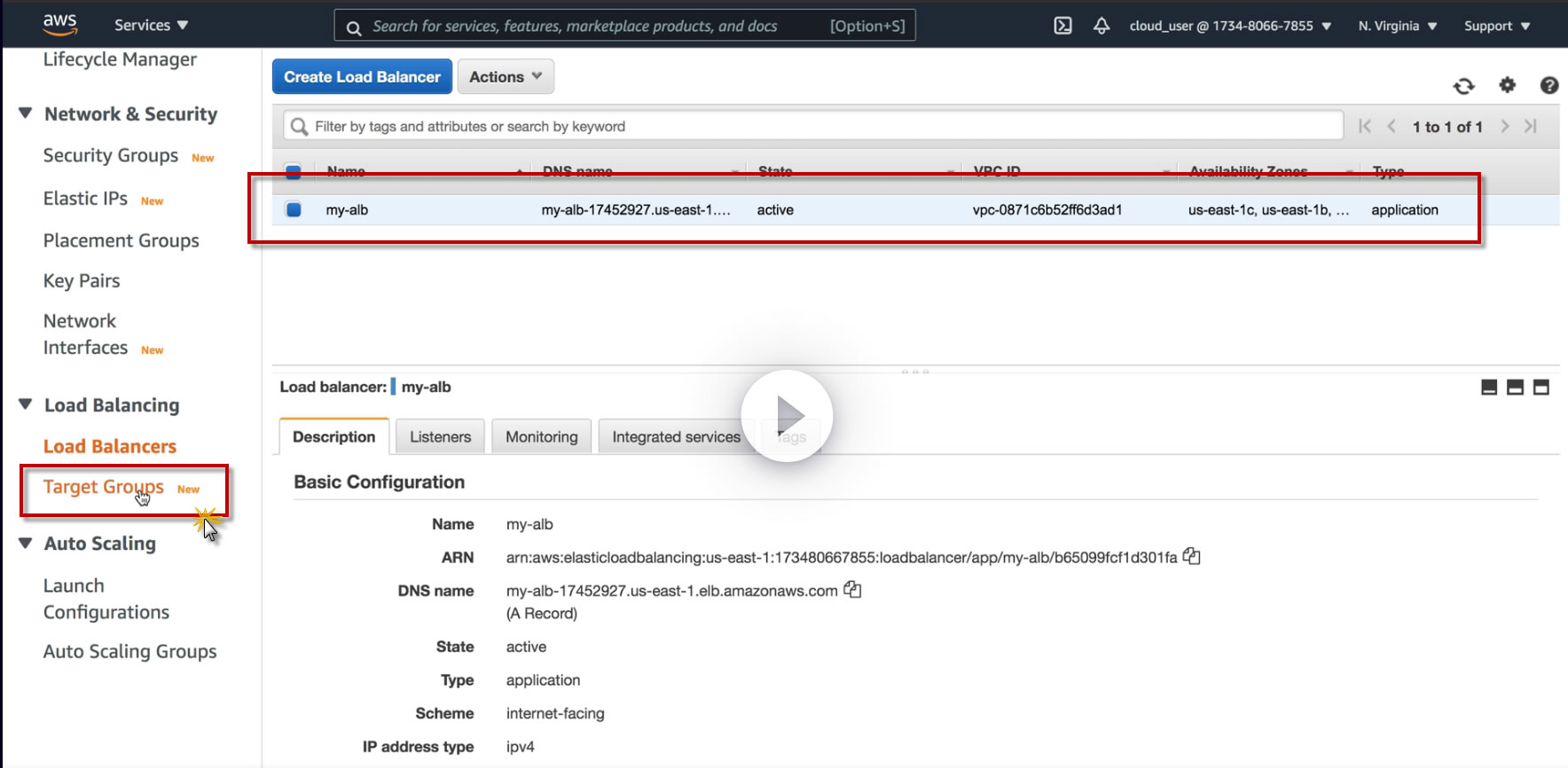Viewport: 1568px width, 768px height.
Task: Click the search magnifier in top bar
Action: point(353,27)
